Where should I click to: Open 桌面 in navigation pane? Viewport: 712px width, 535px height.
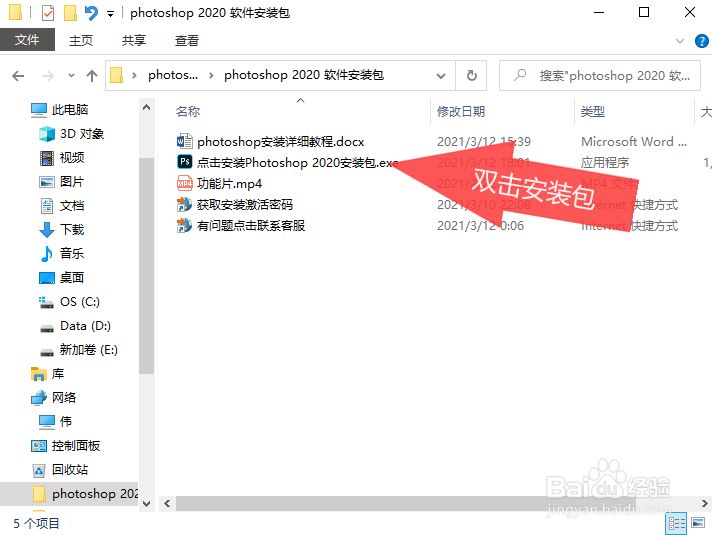tap(72, 277)
